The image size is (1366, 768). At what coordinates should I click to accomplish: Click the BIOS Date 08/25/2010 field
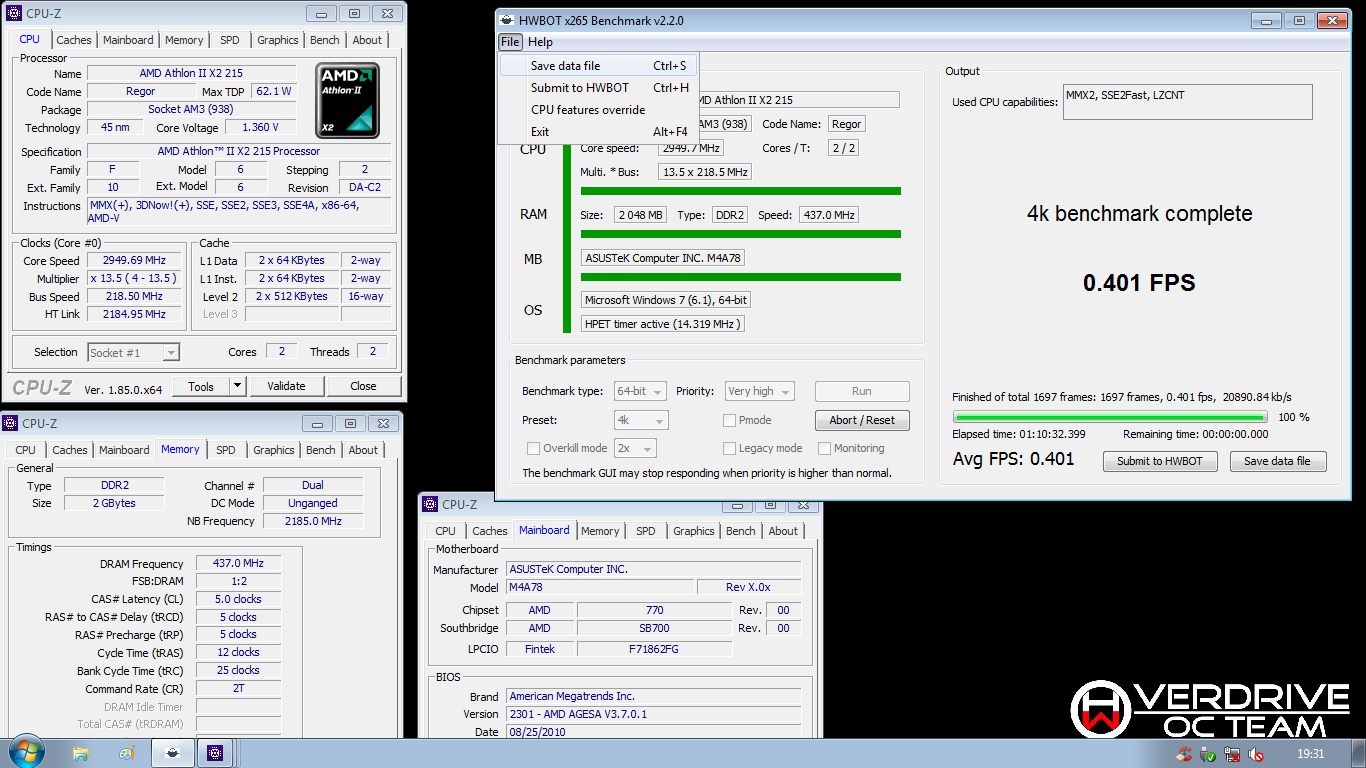(653, 732)
